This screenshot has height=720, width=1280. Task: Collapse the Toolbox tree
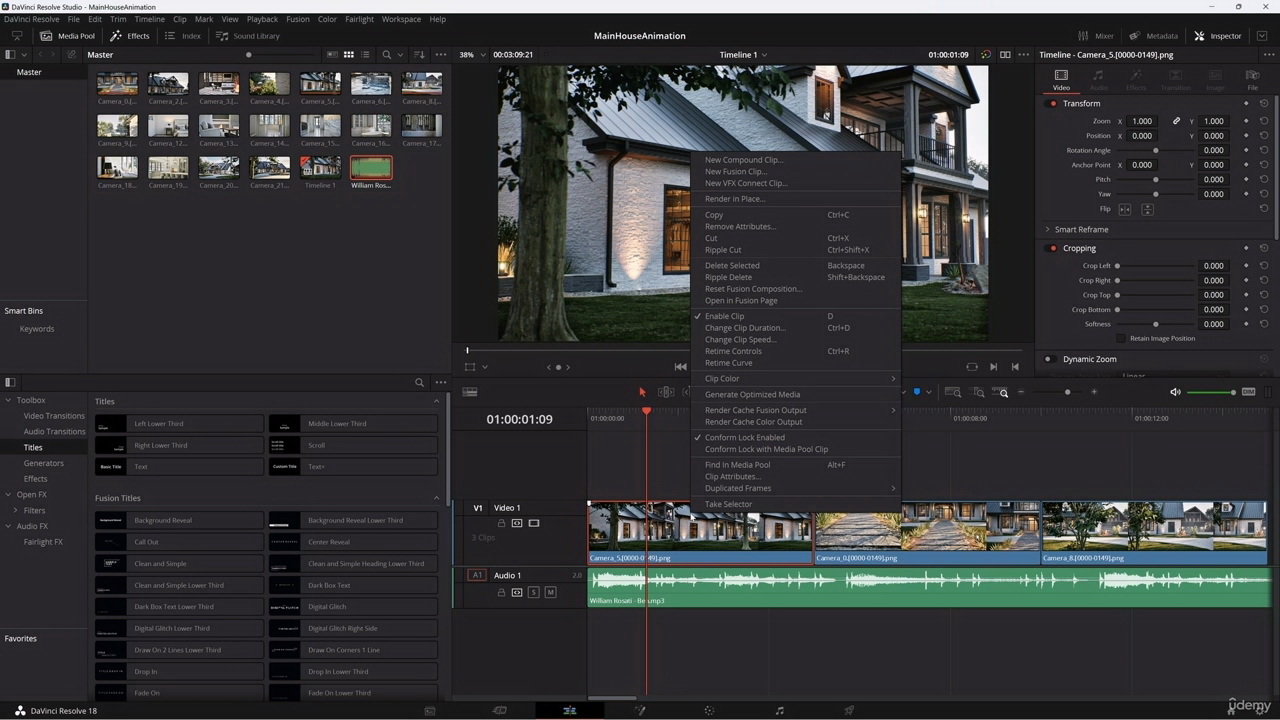(9, 400)
